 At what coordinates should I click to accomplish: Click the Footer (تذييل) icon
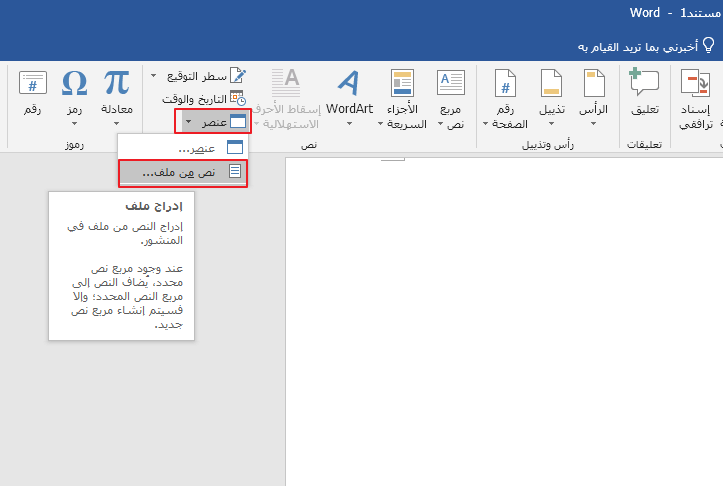point(552,84)
